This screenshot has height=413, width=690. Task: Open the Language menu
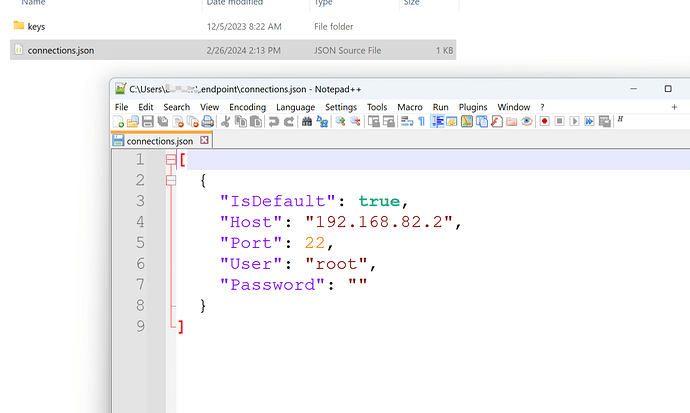pyautogui.click(x=295, y=107)
